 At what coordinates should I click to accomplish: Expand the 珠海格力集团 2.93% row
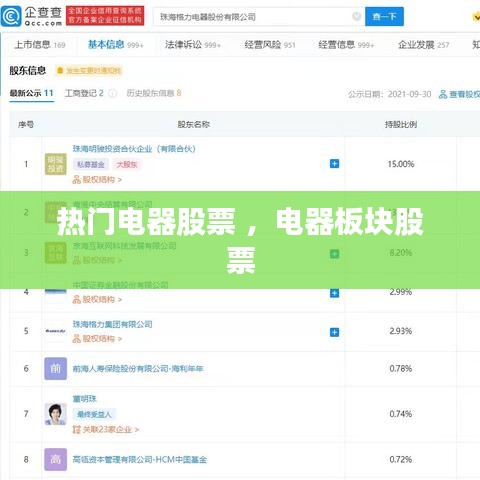pos(334,332)
